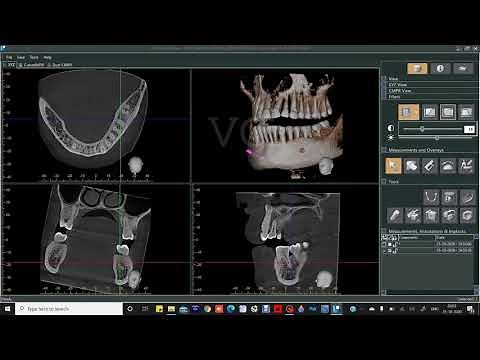Viewport: 480px width, 360px height.
Task: Open the Windows Start menu
Action: (x=7, y=309)
